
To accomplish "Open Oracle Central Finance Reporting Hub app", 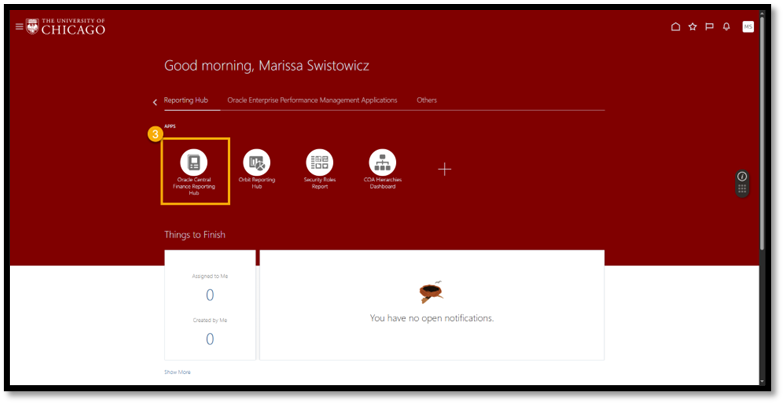I will coord(194,172).
